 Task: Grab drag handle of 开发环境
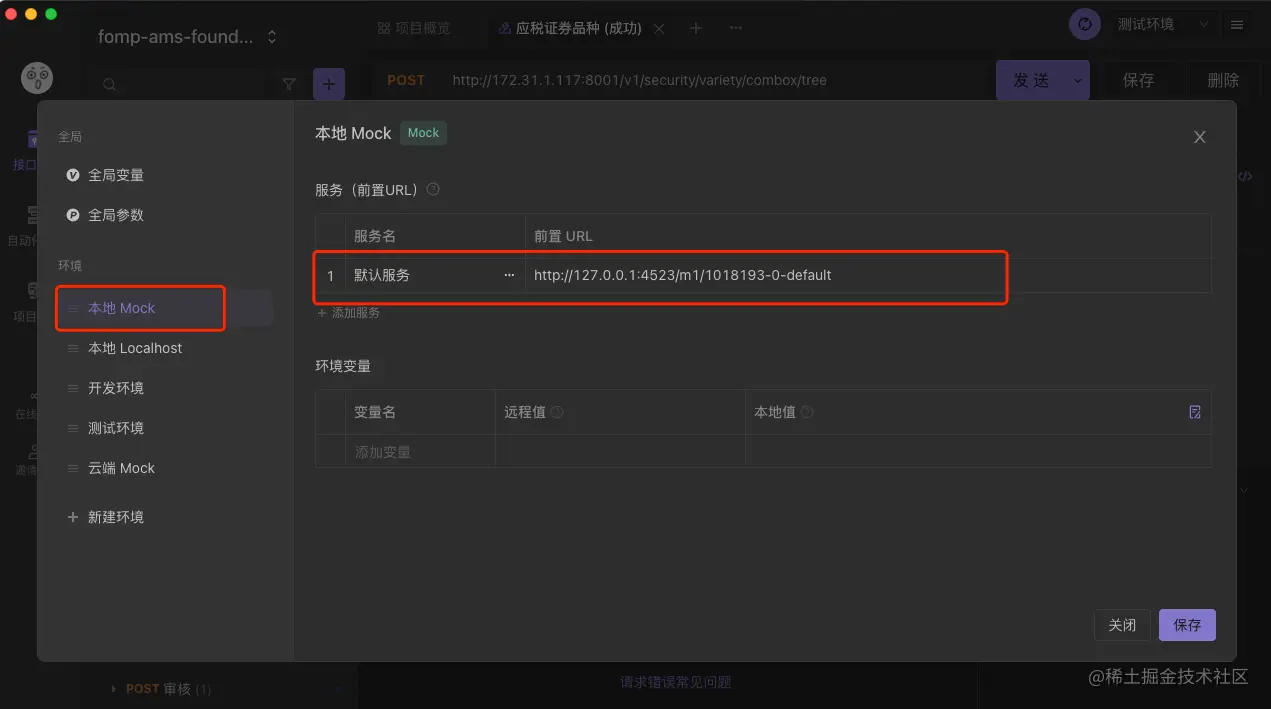click(72, 388)
